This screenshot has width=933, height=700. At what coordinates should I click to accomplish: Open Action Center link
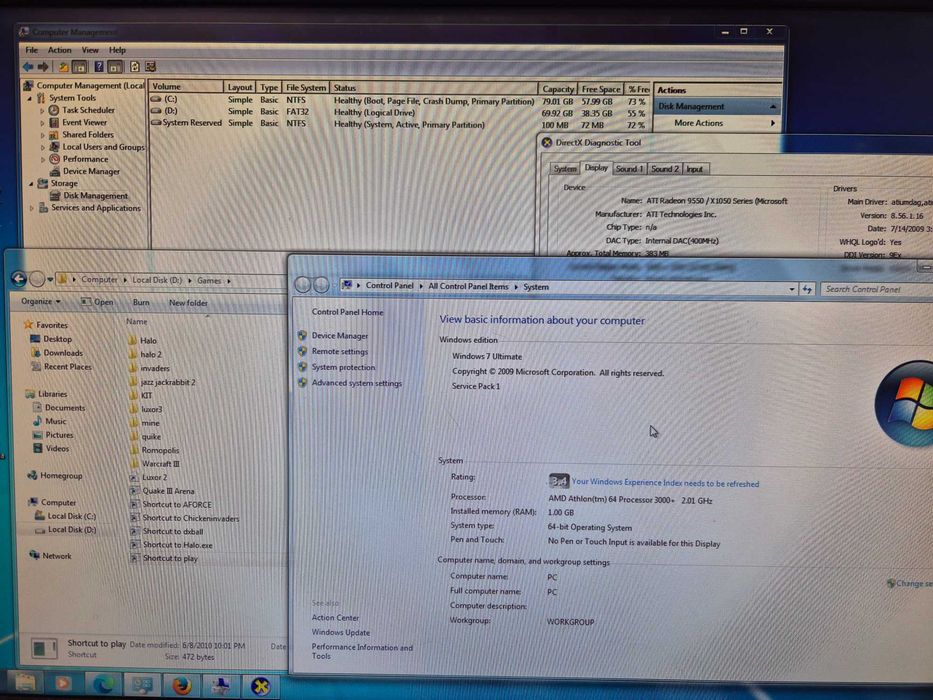click(335, 618)
